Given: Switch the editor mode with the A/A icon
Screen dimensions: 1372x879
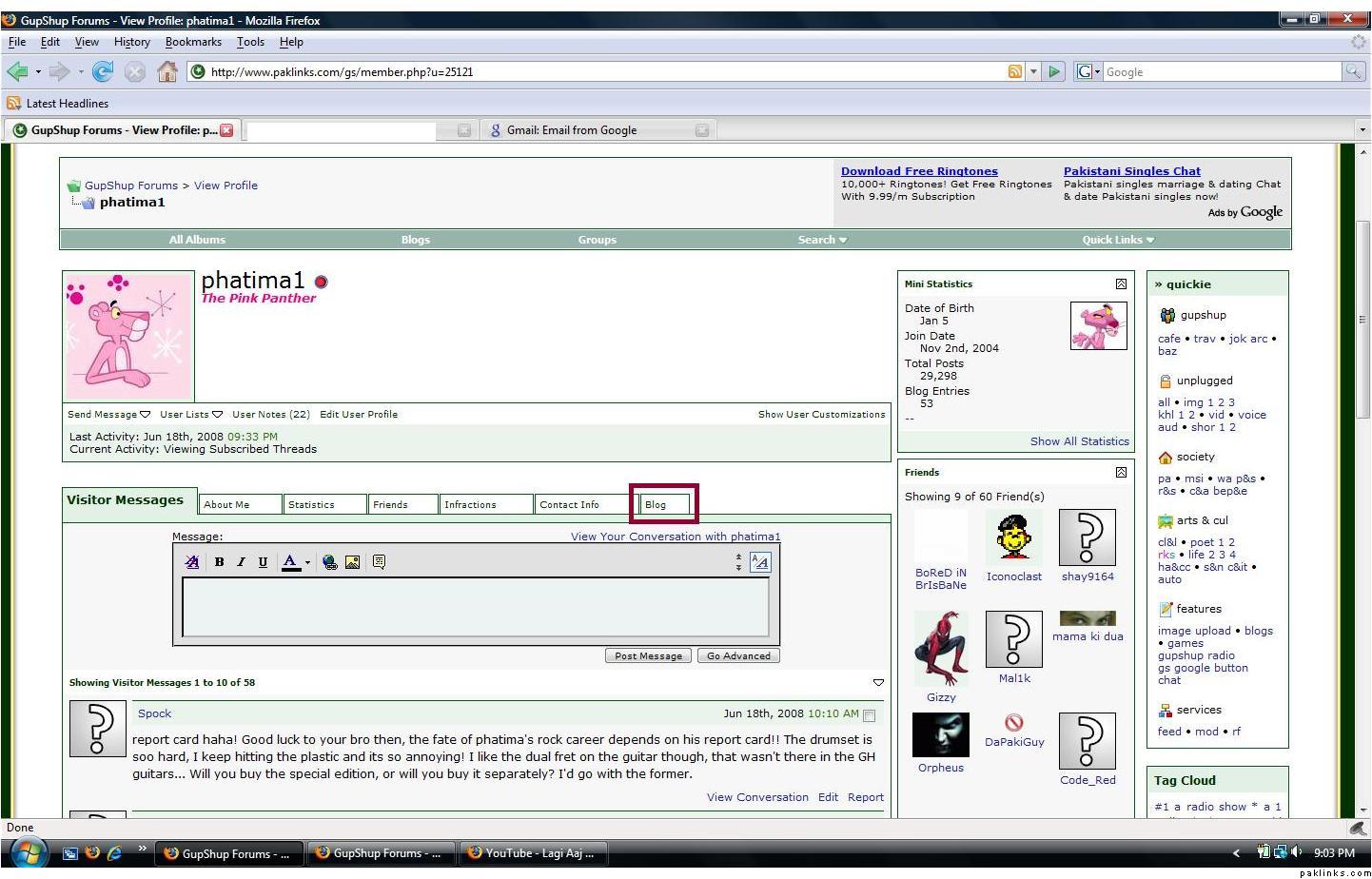Looking at the screenshot, I should tap(759, 562).
